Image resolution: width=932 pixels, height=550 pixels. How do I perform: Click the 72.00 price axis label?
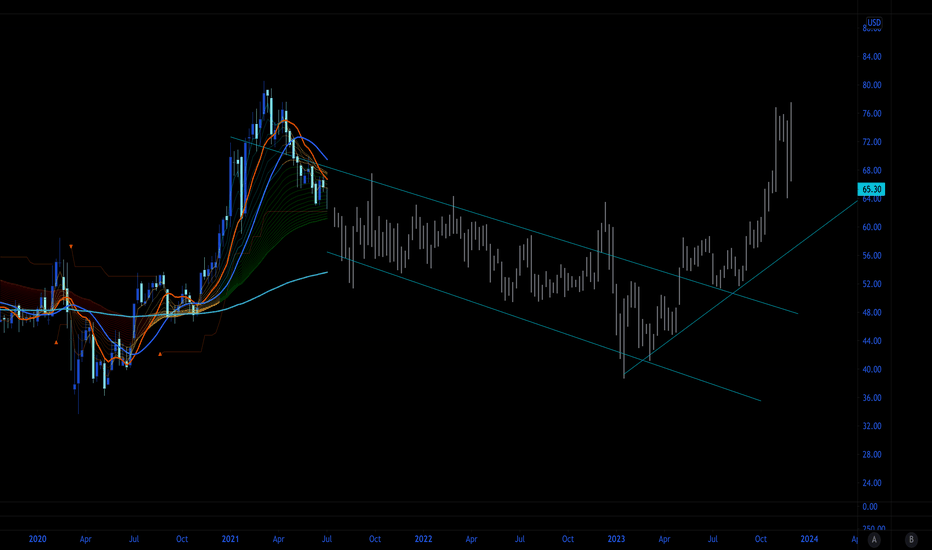point(872,142)
